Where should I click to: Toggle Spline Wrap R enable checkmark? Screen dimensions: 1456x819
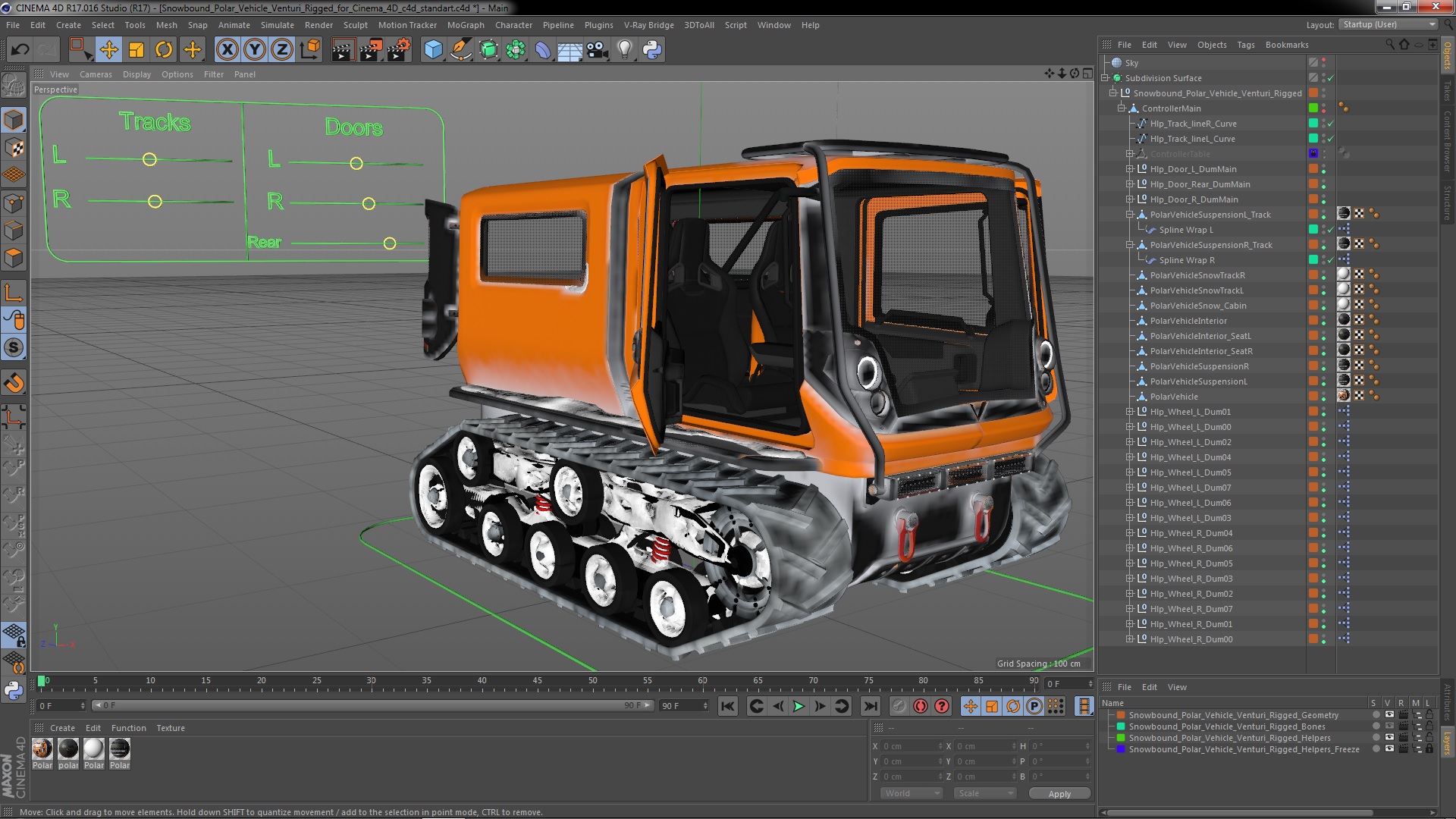[1330, 260]
